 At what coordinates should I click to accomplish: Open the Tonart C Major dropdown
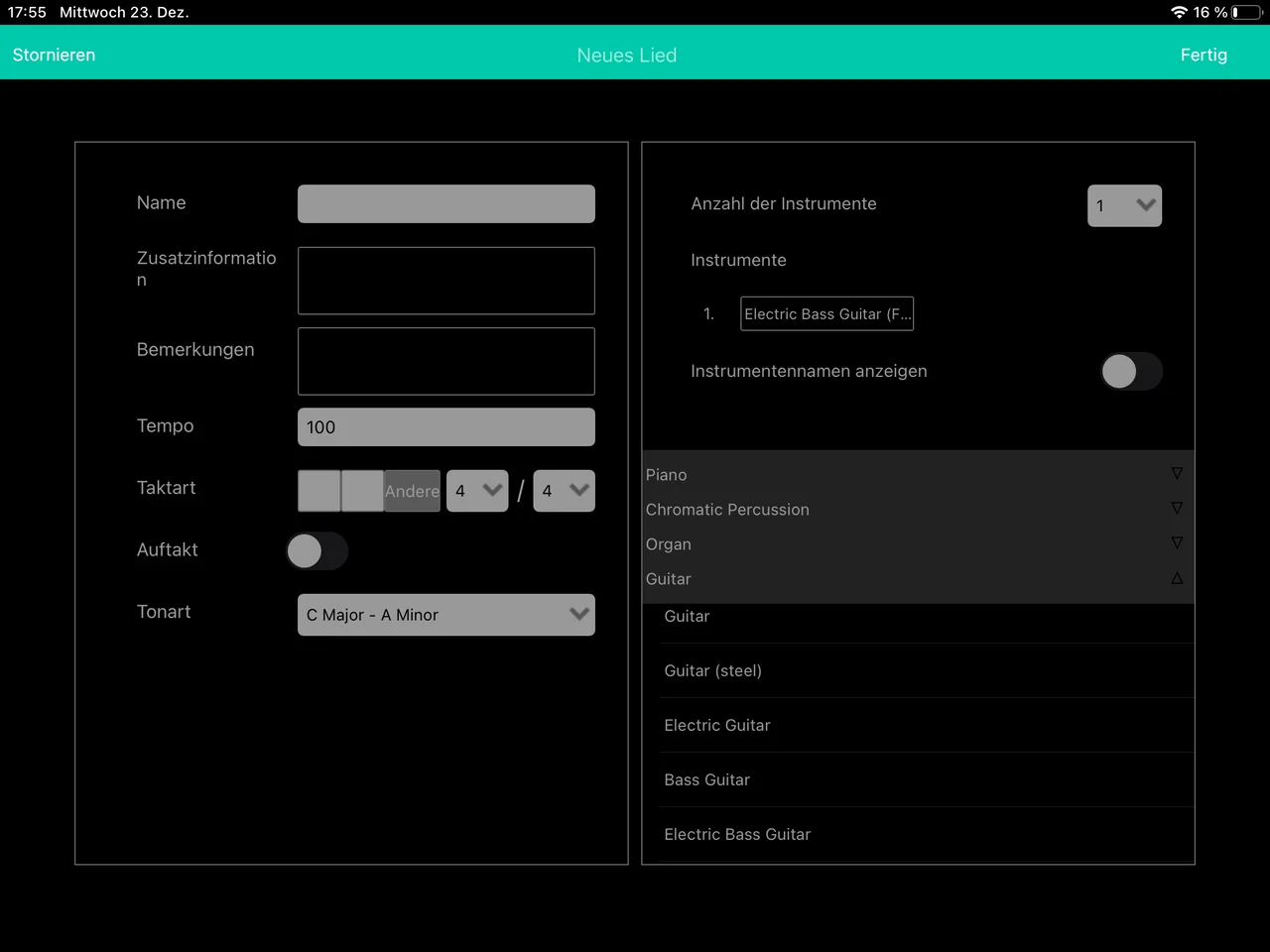point(446,615)
